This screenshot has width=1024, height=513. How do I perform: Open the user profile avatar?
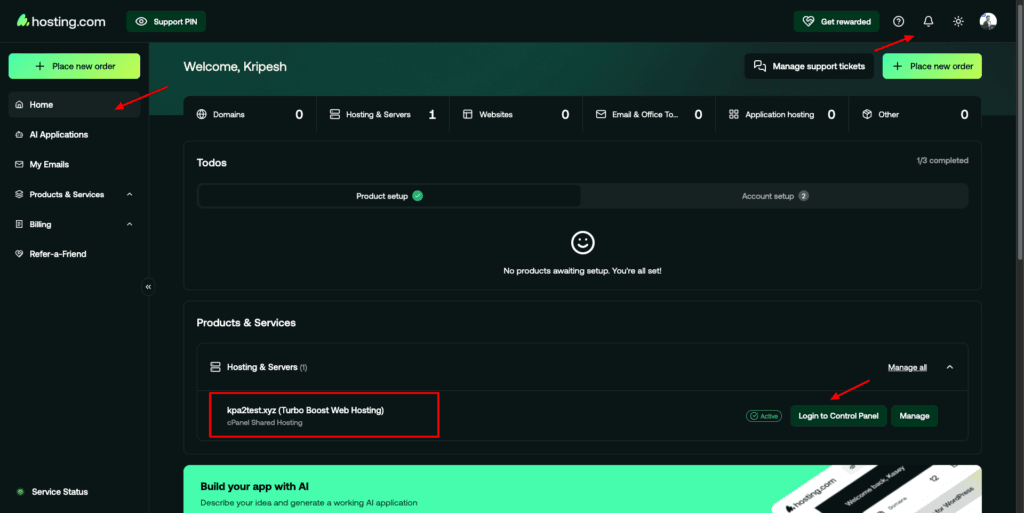(988, 22)
